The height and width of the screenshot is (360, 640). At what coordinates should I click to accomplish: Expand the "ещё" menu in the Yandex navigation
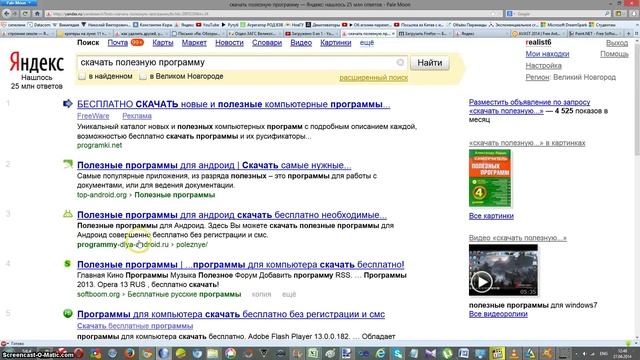coord(367,42)
